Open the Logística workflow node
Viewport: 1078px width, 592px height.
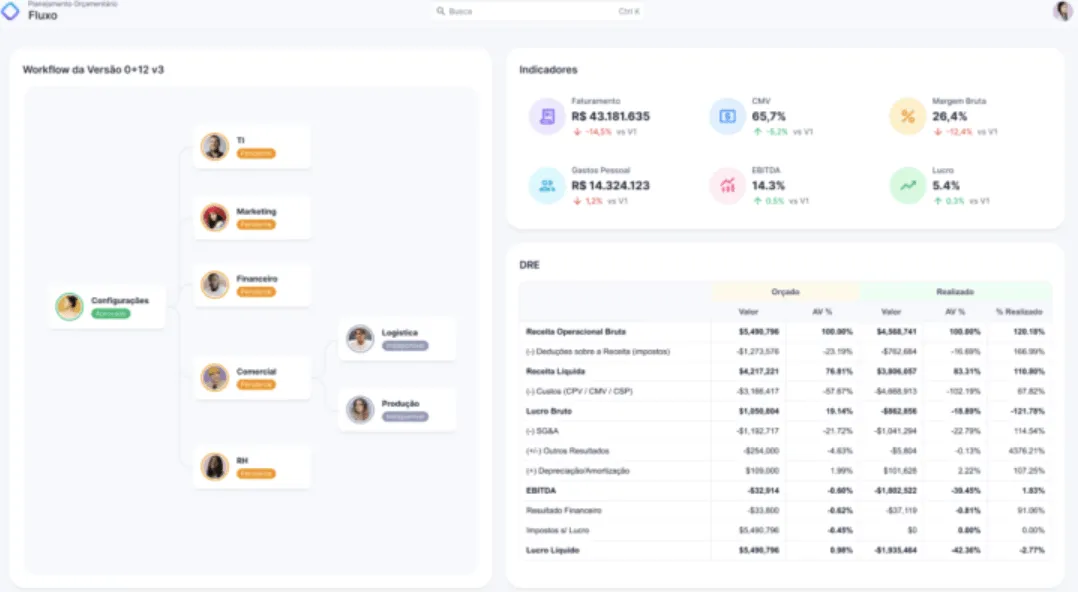(x=397, y=338)
